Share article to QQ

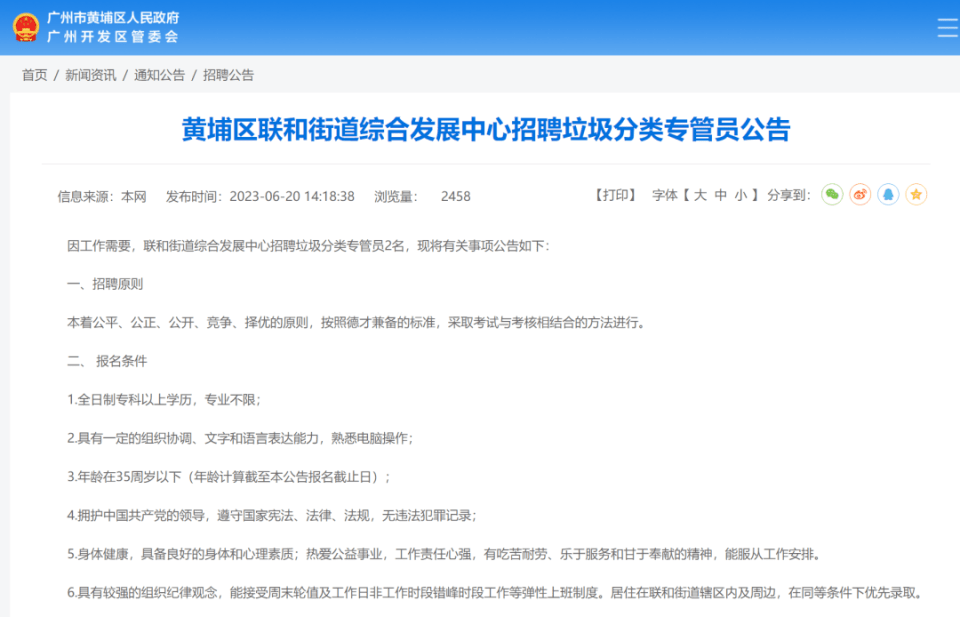click(x=888, y=195)
